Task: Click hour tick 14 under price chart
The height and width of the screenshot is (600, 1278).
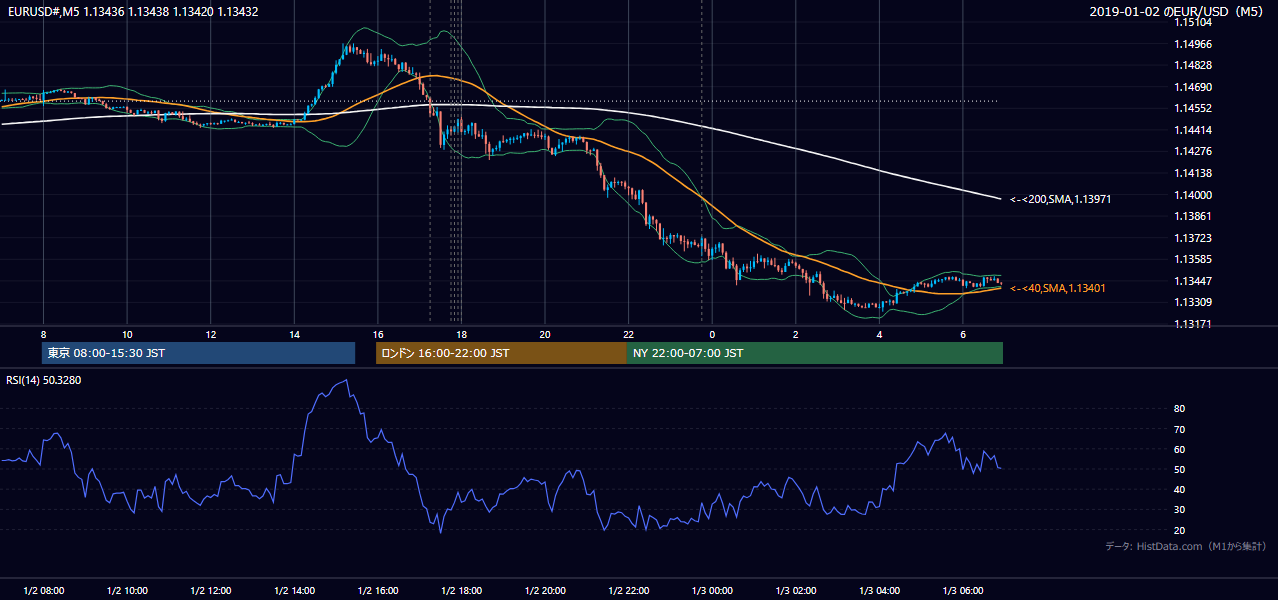Action: point(294,334)
